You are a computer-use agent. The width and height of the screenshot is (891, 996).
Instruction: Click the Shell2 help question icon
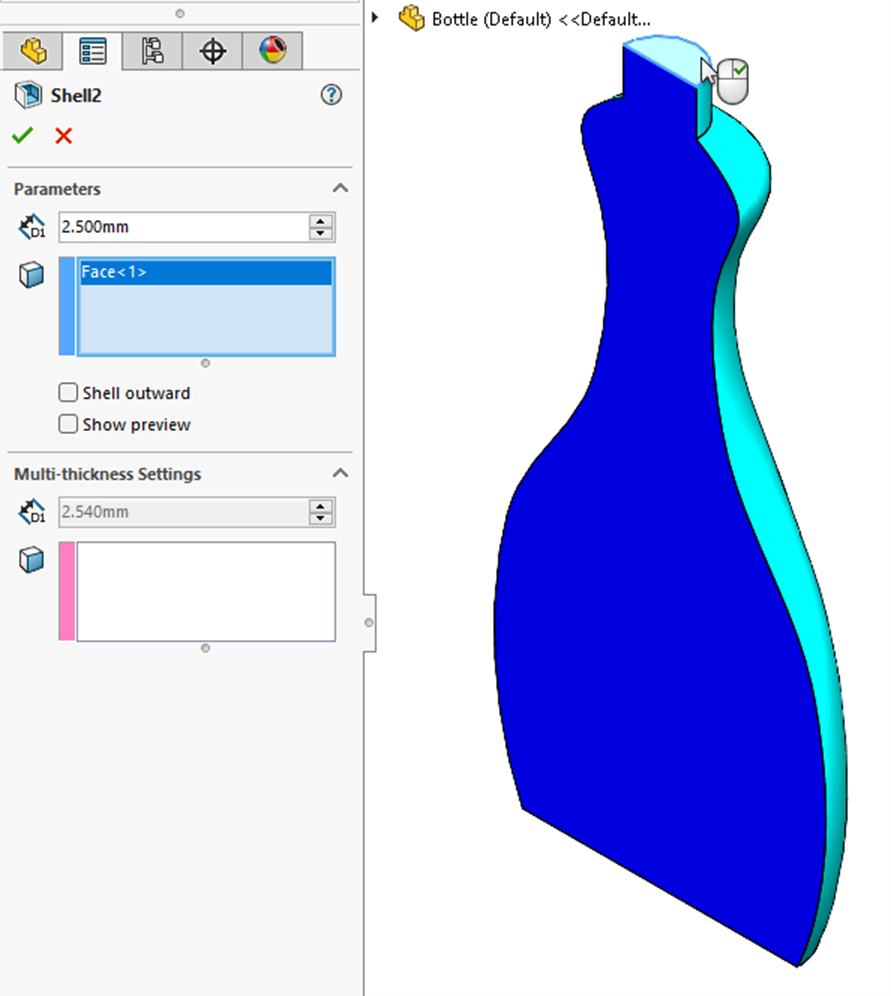click(x=331, y=95)
